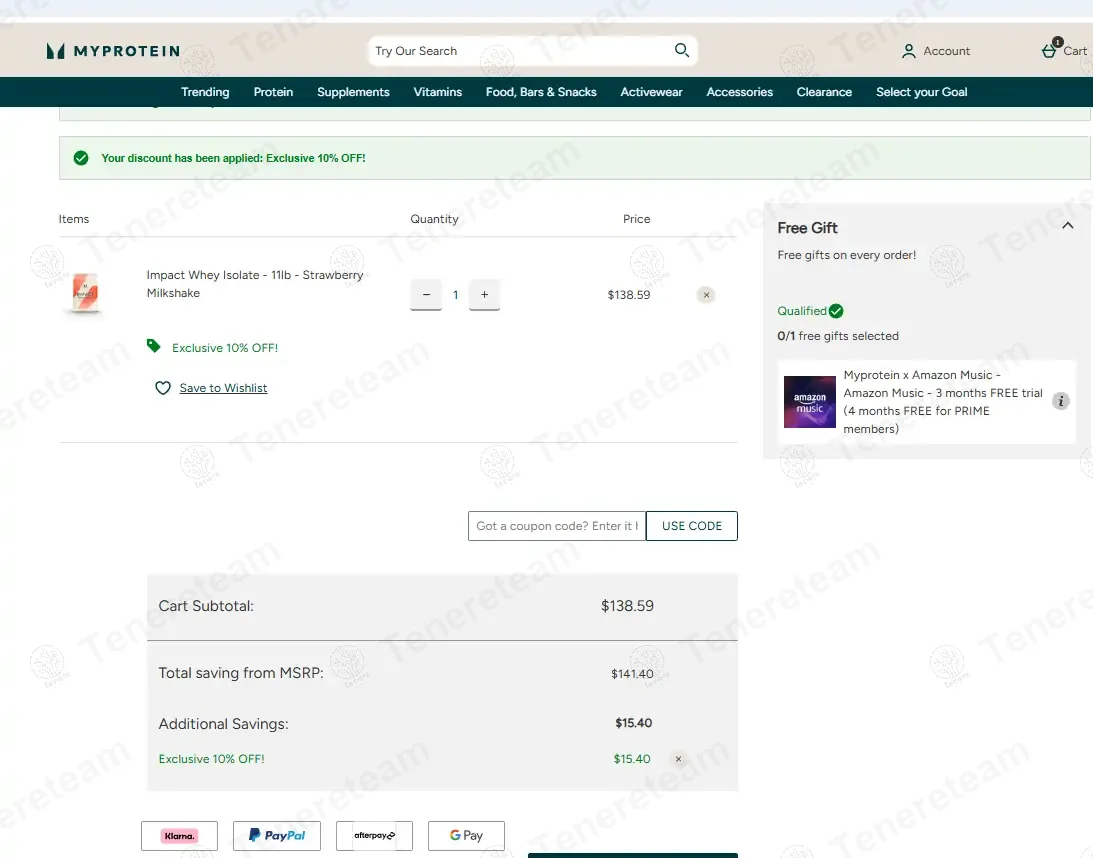
Task: Open the Clearance menu
Action: [824, 92]
